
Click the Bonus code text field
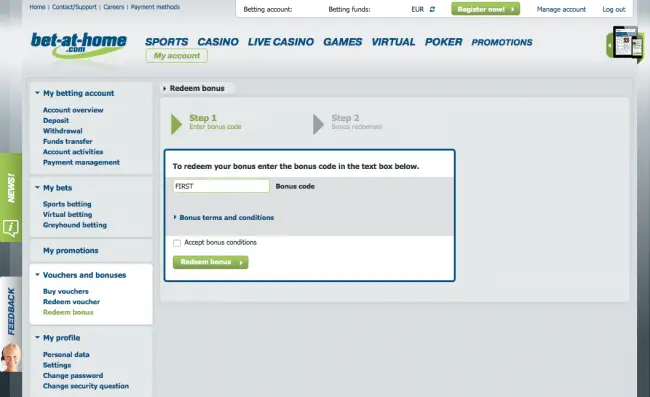pyautogui.click(x=221, y=186)
